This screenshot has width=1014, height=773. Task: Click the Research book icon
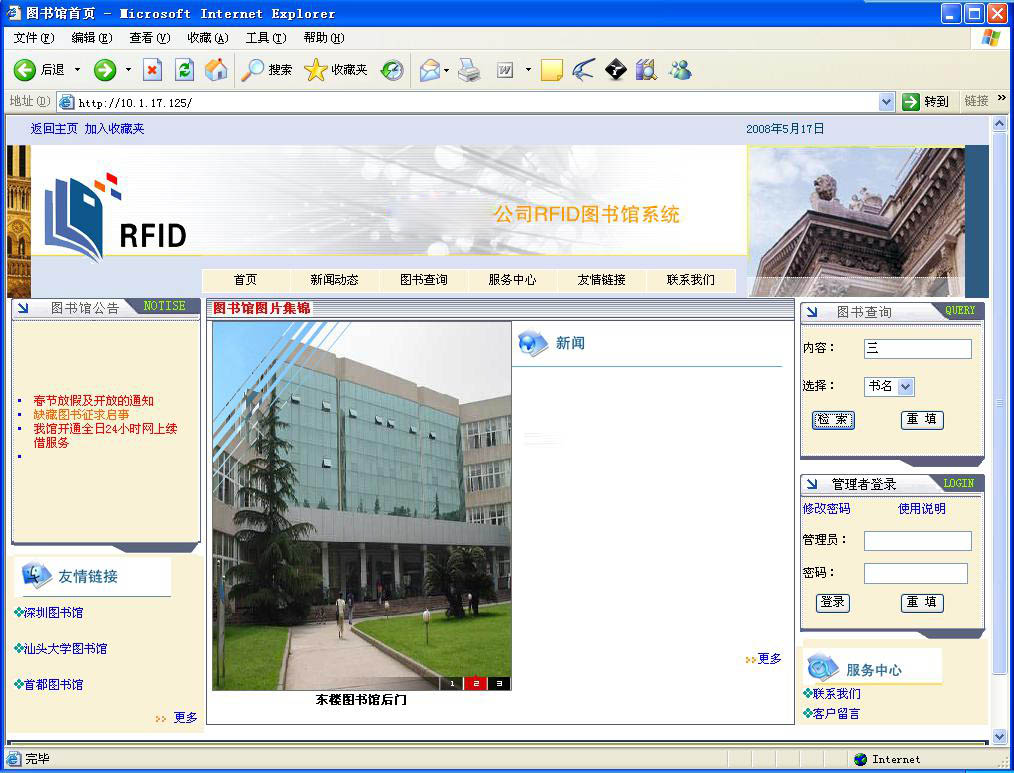pos(646,70)
